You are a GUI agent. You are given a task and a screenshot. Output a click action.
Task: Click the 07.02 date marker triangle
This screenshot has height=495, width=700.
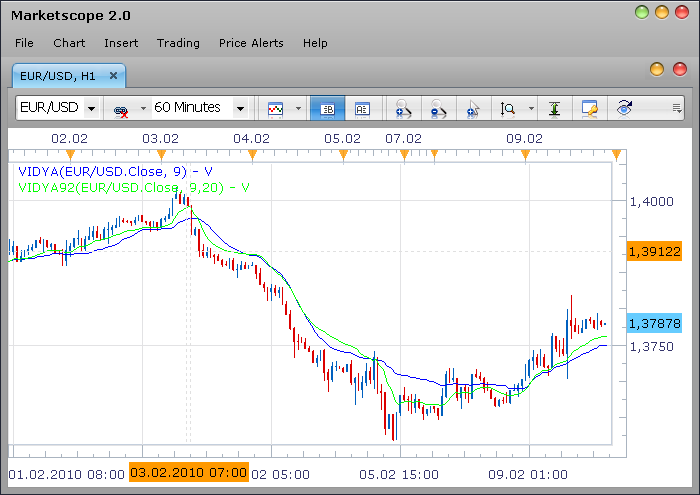point(404,155)
